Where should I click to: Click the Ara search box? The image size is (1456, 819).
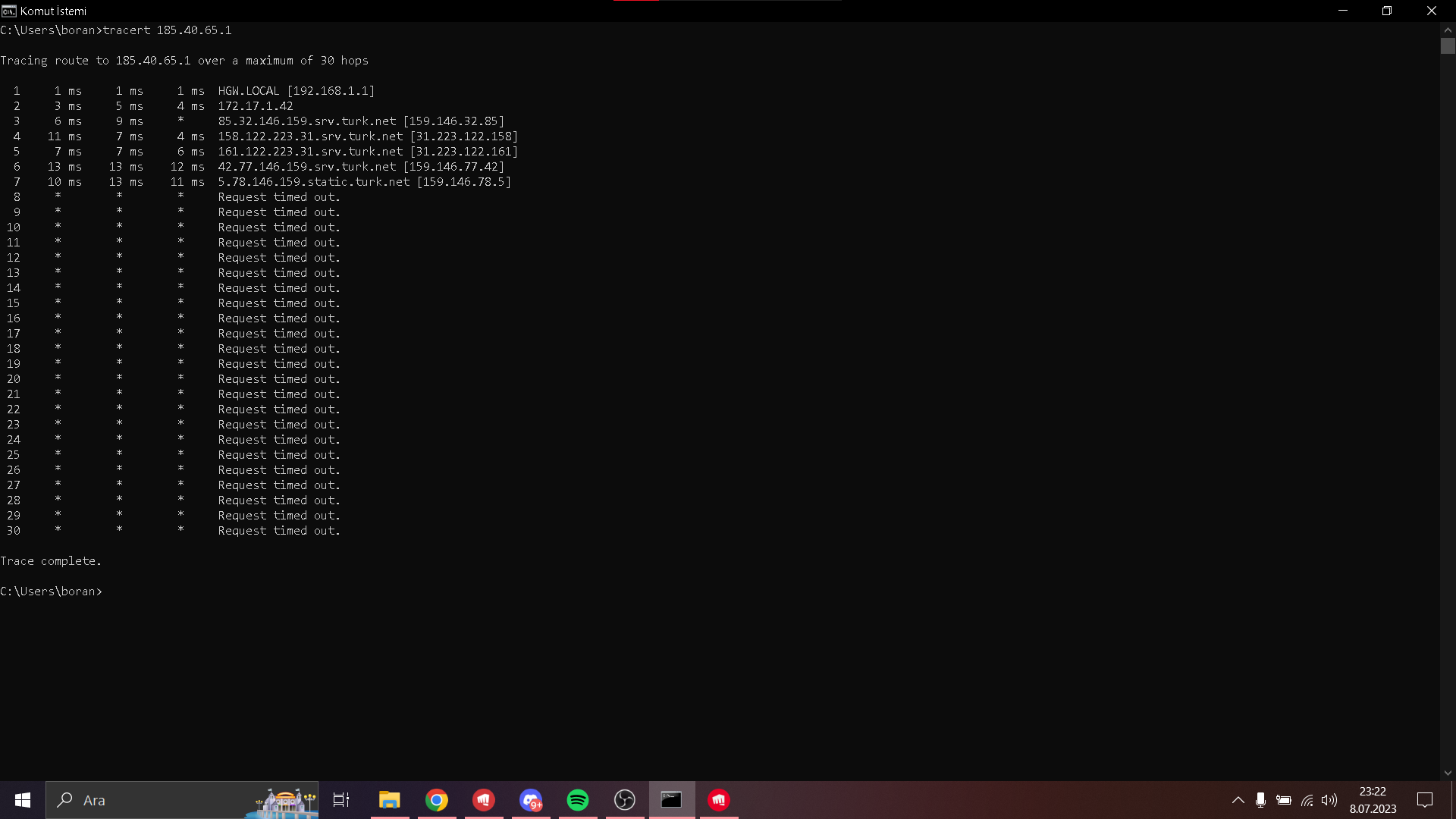152,800
